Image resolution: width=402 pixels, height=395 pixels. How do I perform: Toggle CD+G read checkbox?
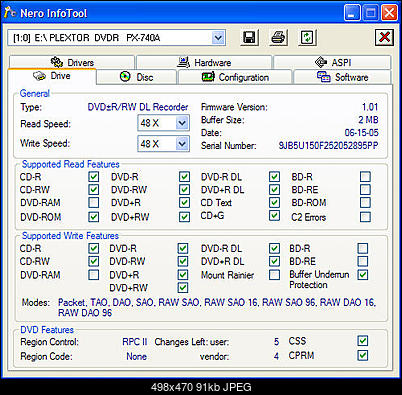(274, 216)
